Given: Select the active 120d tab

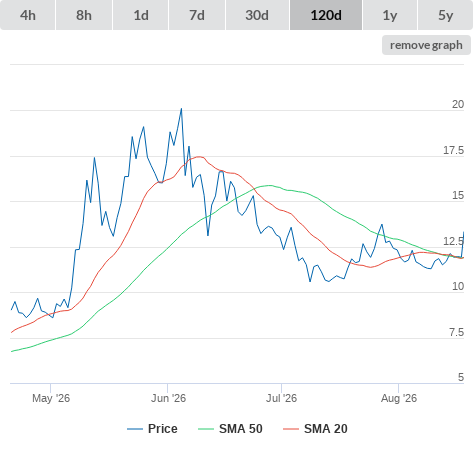Looking at the screenshot, I should 326,15.
